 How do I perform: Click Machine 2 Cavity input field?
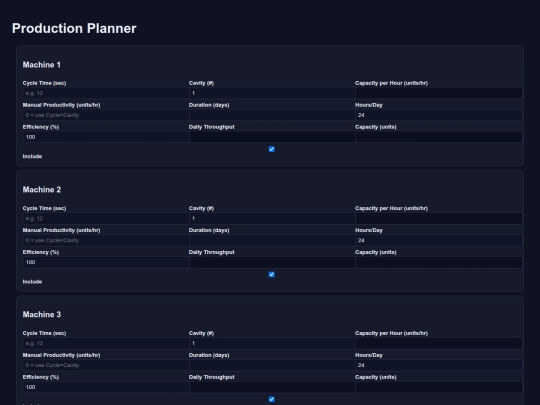tap(272, 218)
